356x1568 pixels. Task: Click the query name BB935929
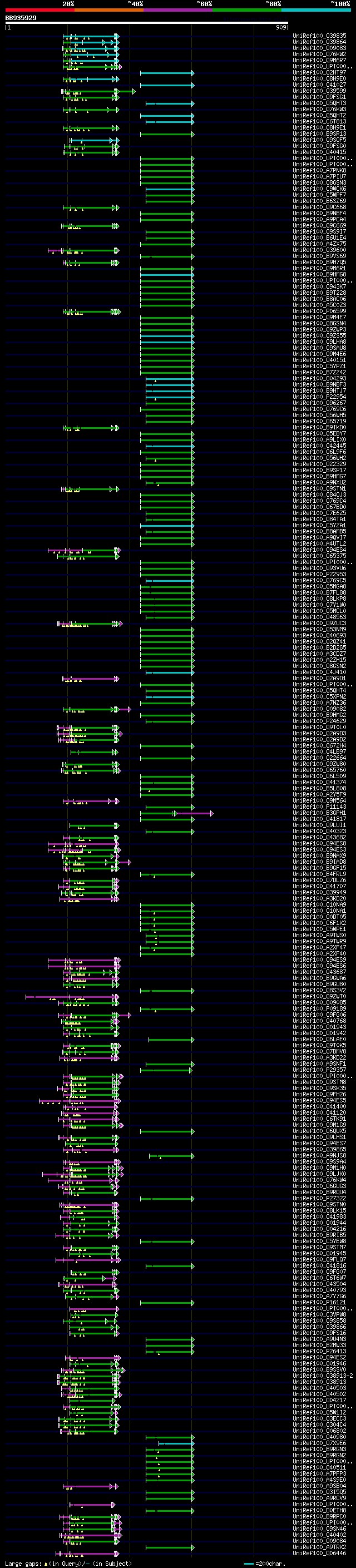(21, 18)
